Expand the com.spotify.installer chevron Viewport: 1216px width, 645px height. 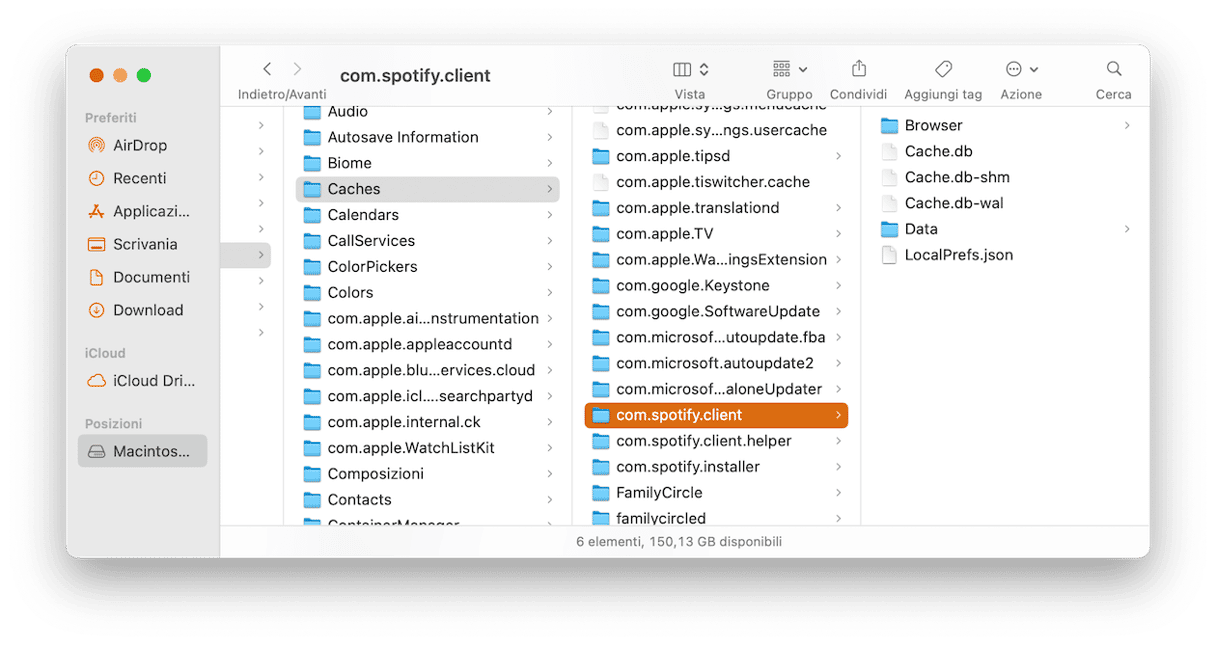(x=838, y=467)
